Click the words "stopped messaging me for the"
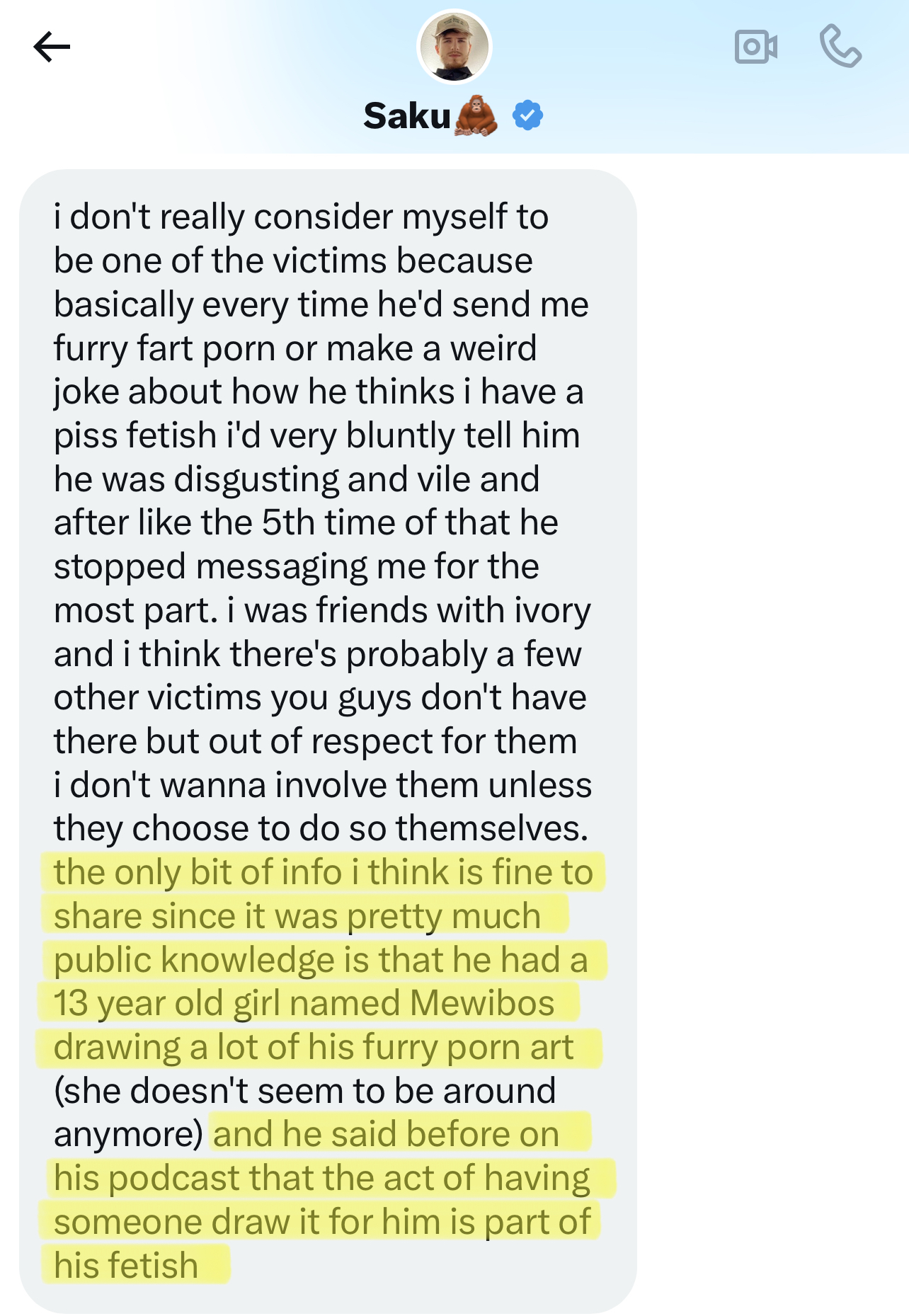 point(296,566)
